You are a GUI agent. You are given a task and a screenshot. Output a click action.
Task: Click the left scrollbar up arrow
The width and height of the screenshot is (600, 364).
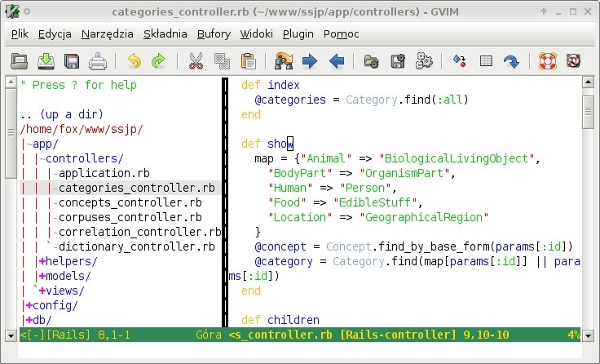click(11, 82)
